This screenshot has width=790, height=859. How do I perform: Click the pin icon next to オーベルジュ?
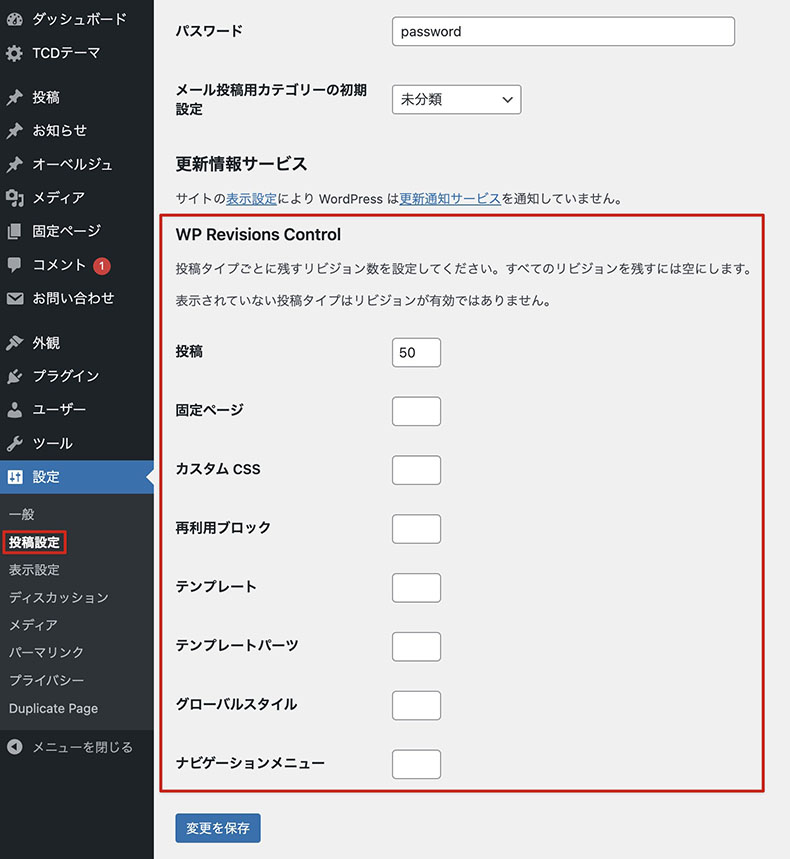click(15, 164)
